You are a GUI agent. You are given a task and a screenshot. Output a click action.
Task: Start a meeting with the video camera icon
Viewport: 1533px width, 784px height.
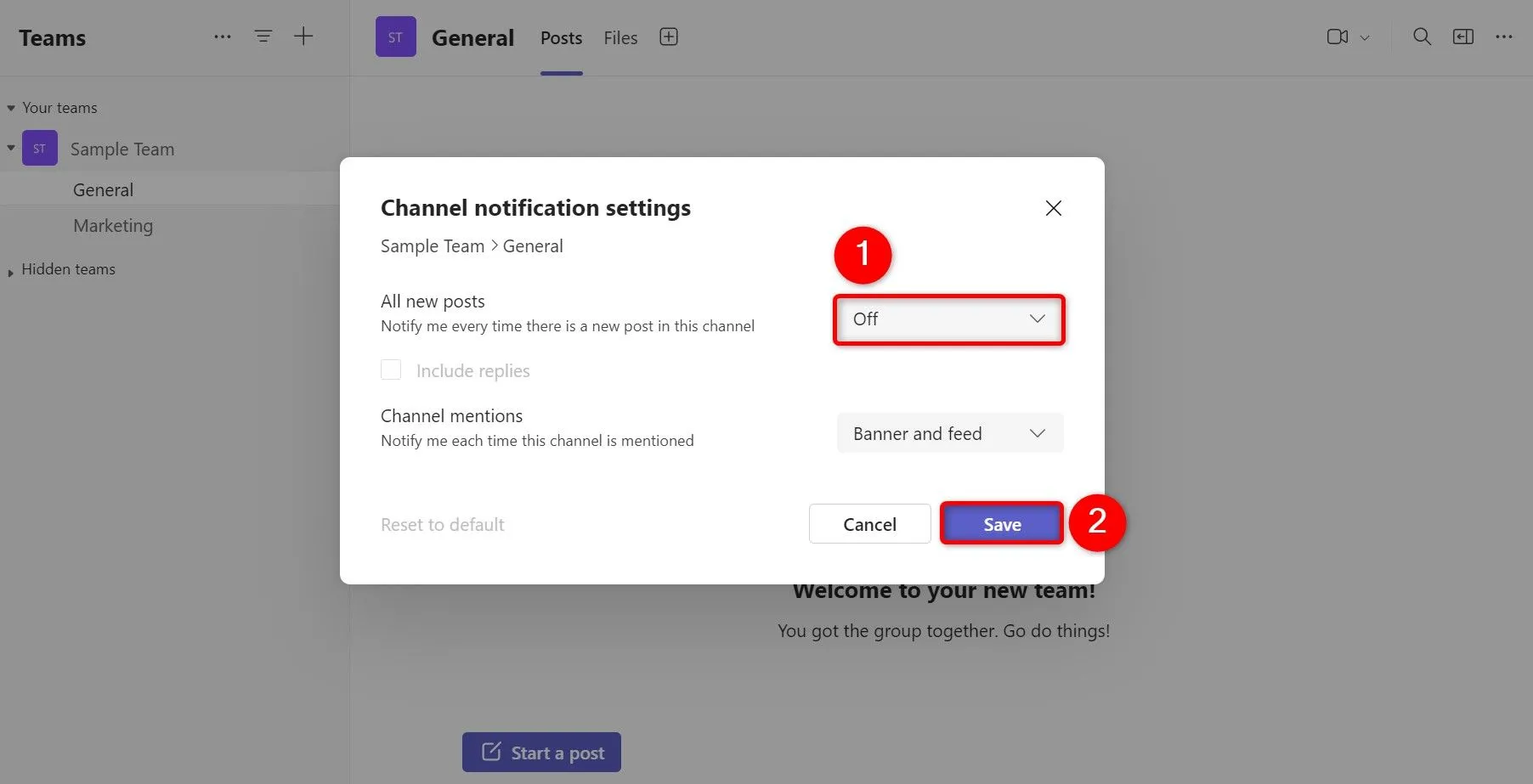coord(1337,37)
